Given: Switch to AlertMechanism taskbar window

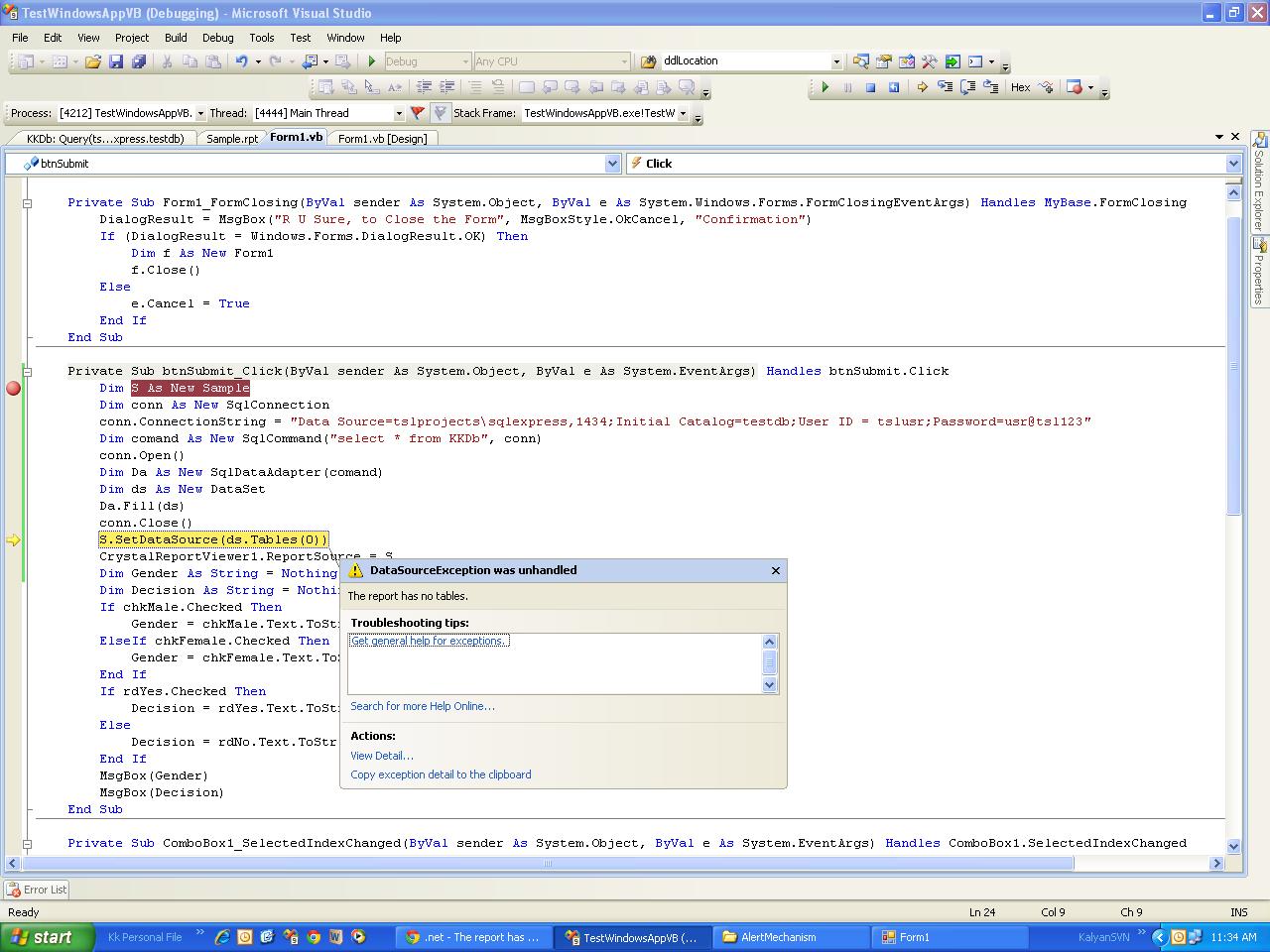Looking at the screenshot, I should coord(792,937).
